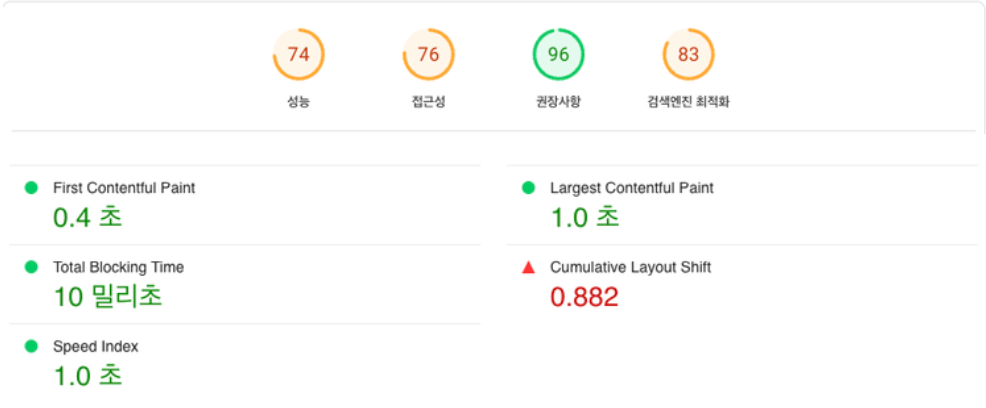Click green dot beside Largest Contentful Paint
This screenshot has width=986, height=408.
point(529,187)
